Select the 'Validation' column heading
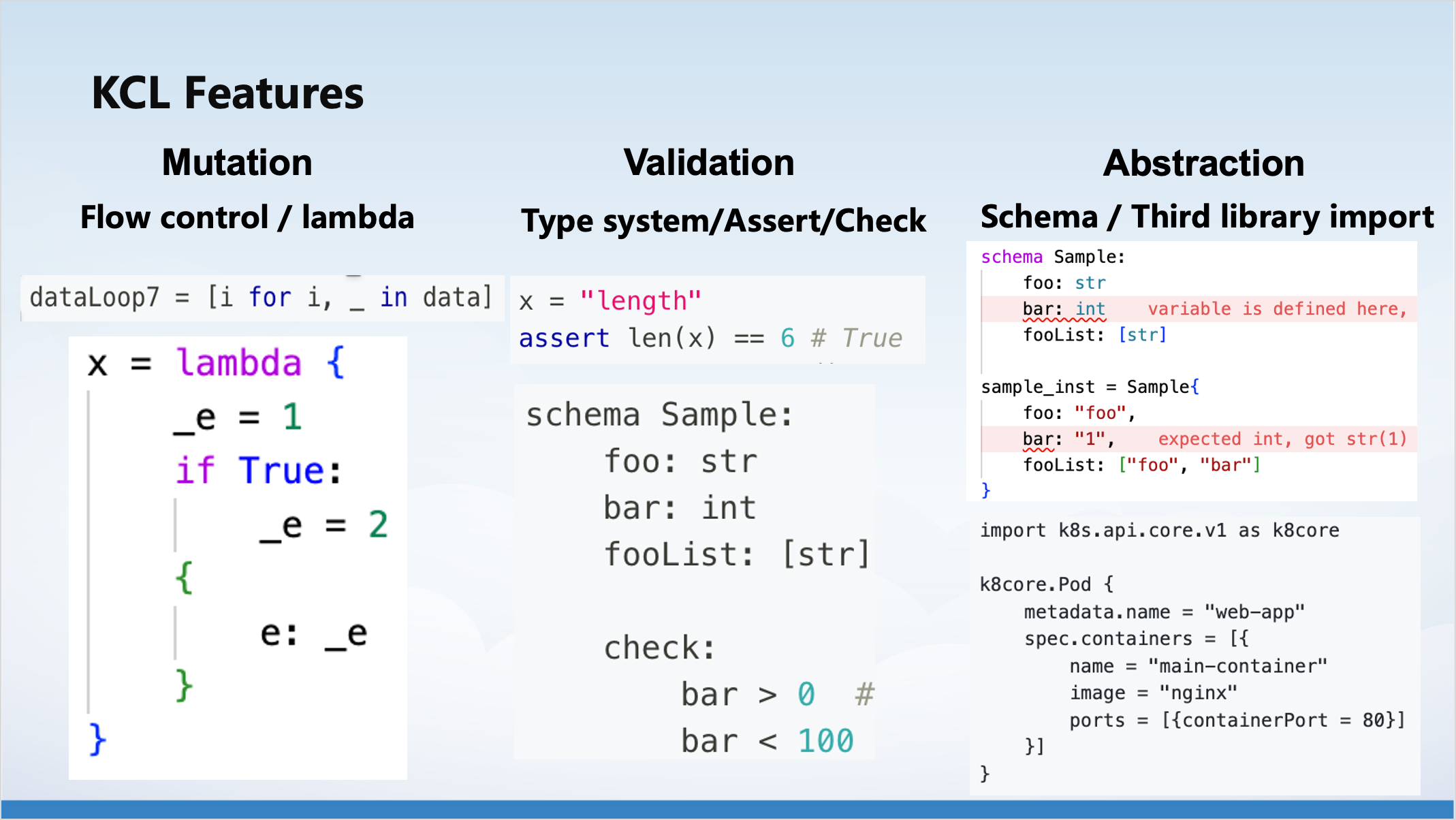This screenshot has width=1456, height=820. tap(709, 163)
